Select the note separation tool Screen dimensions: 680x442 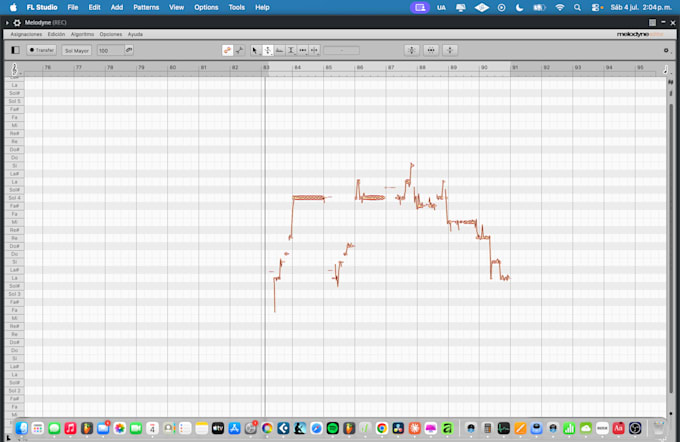coord(314,51)
